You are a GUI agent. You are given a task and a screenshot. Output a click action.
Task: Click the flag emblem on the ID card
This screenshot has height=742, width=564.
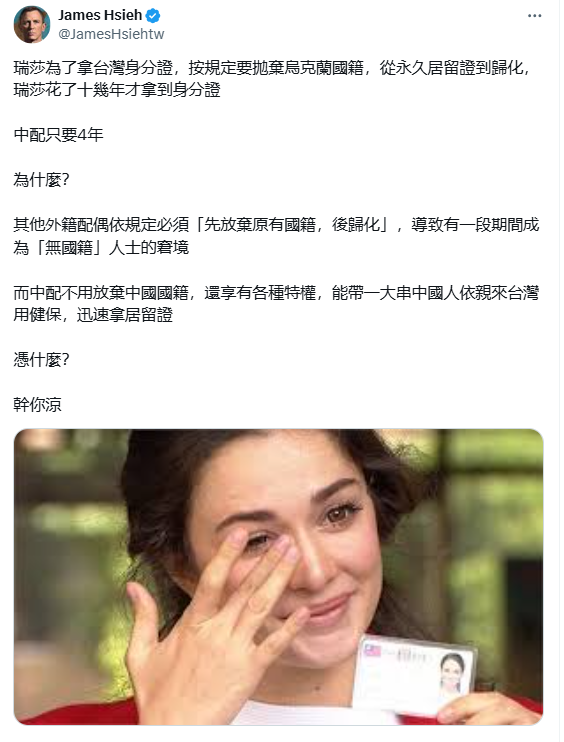pos(372,651)
